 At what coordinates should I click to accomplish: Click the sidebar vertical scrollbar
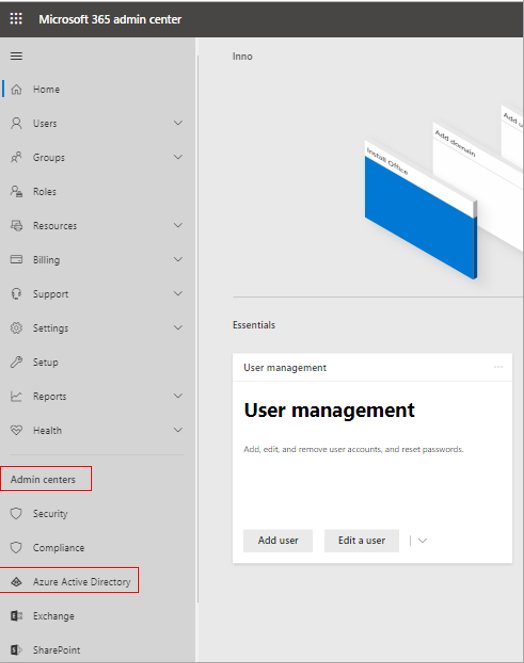[x=198, y=328]
